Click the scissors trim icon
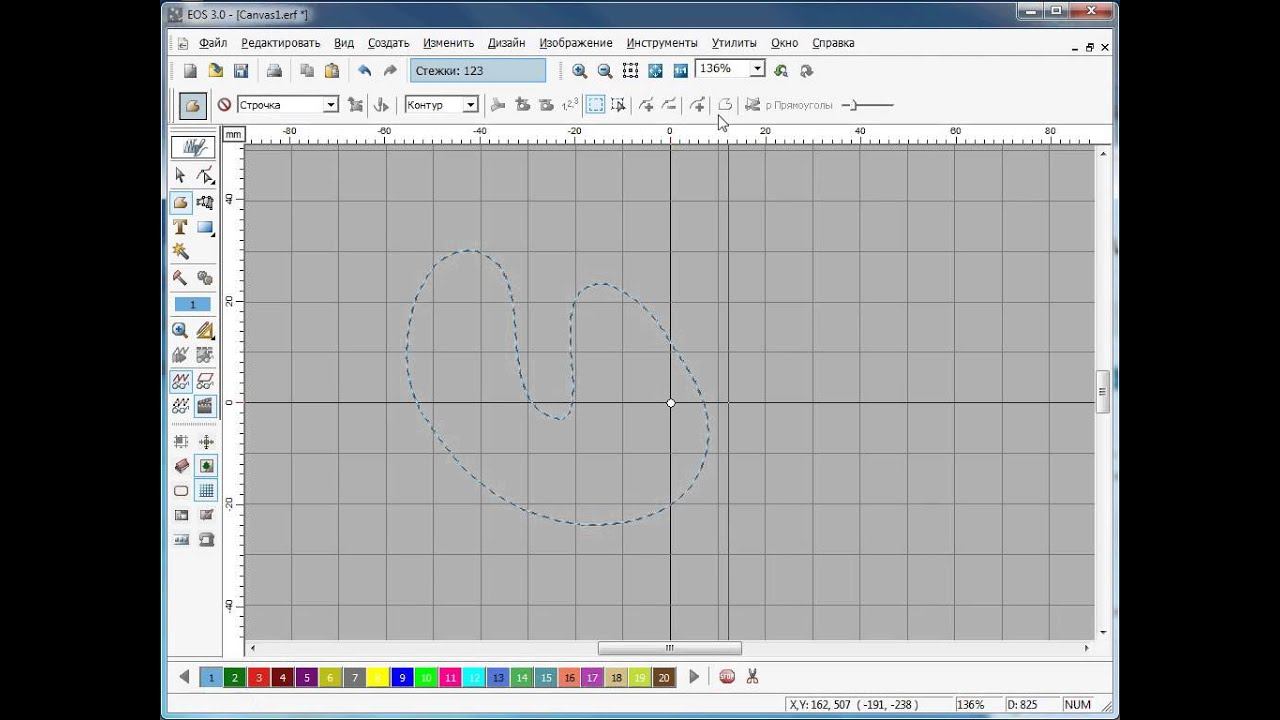 click(x=752, y=677)
